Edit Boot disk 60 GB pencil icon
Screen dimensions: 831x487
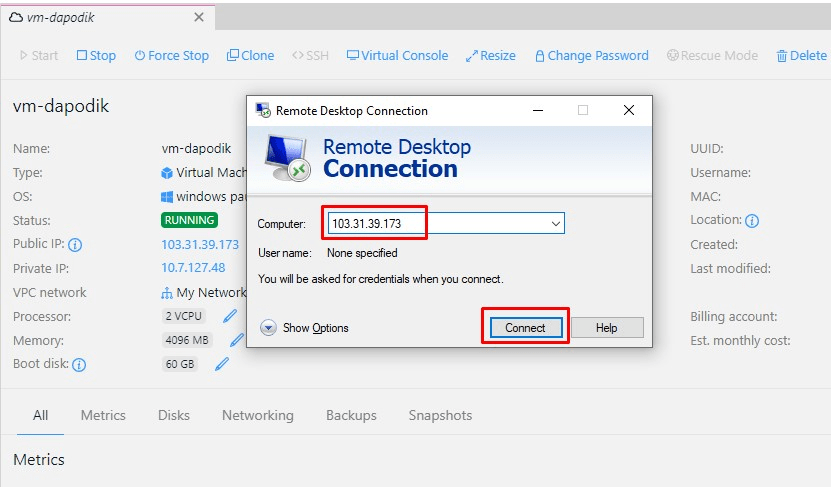222,364
